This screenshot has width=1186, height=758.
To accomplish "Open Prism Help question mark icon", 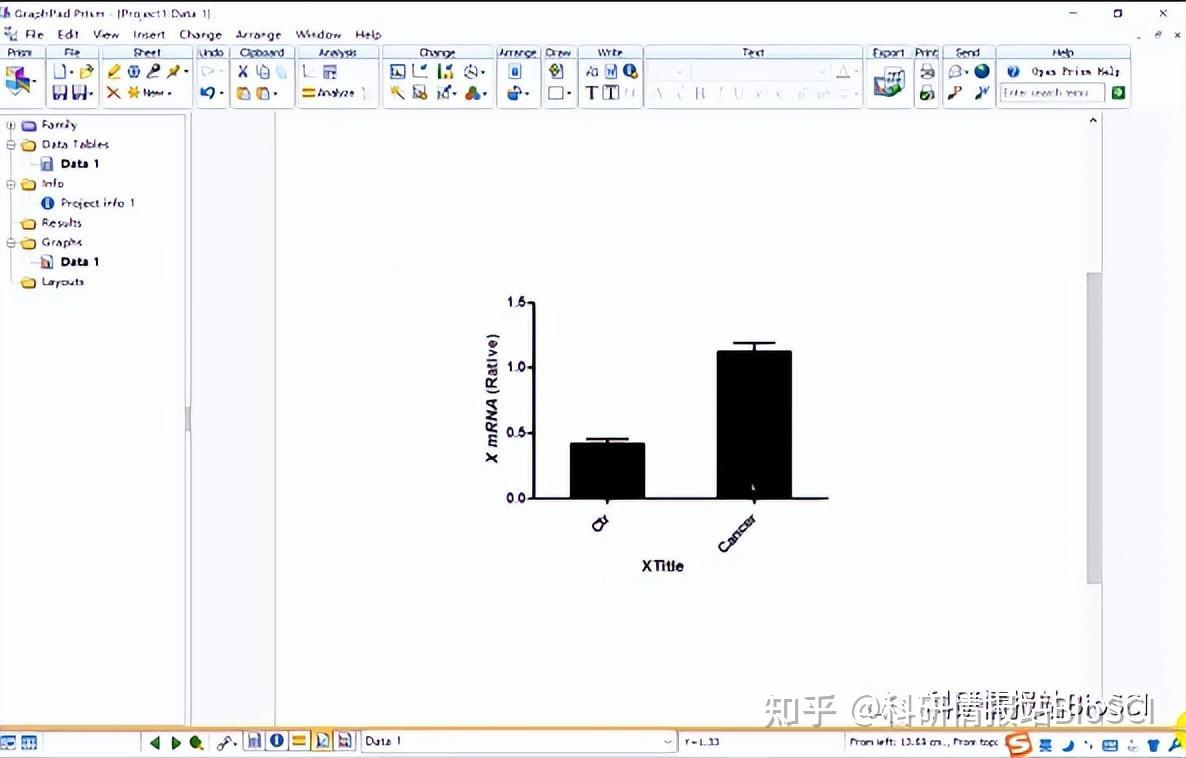I will [x=1011, y=71].
